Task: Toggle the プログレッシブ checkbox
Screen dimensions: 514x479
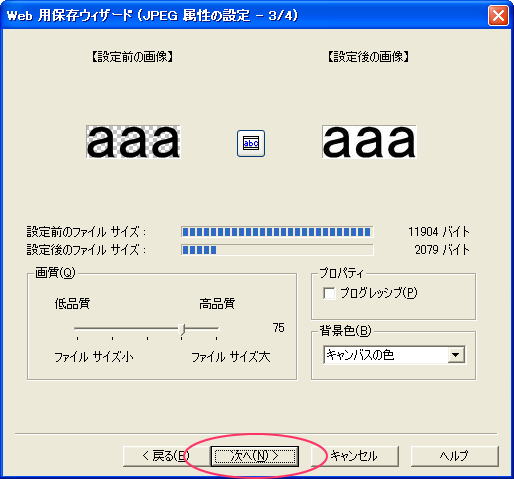Action: tap(329, 293)
